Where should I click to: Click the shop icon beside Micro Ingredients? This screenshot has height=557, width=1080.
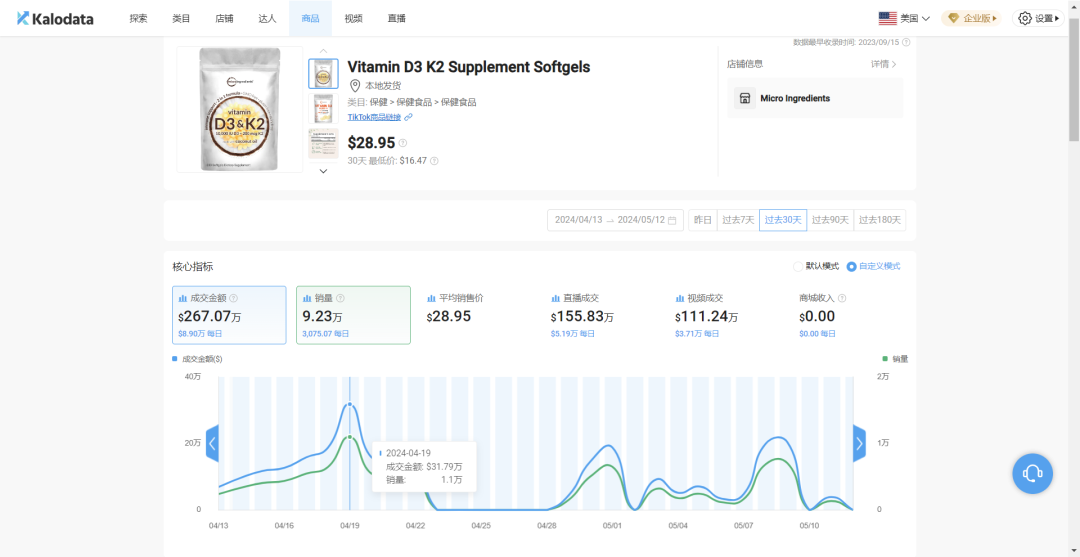745,98
